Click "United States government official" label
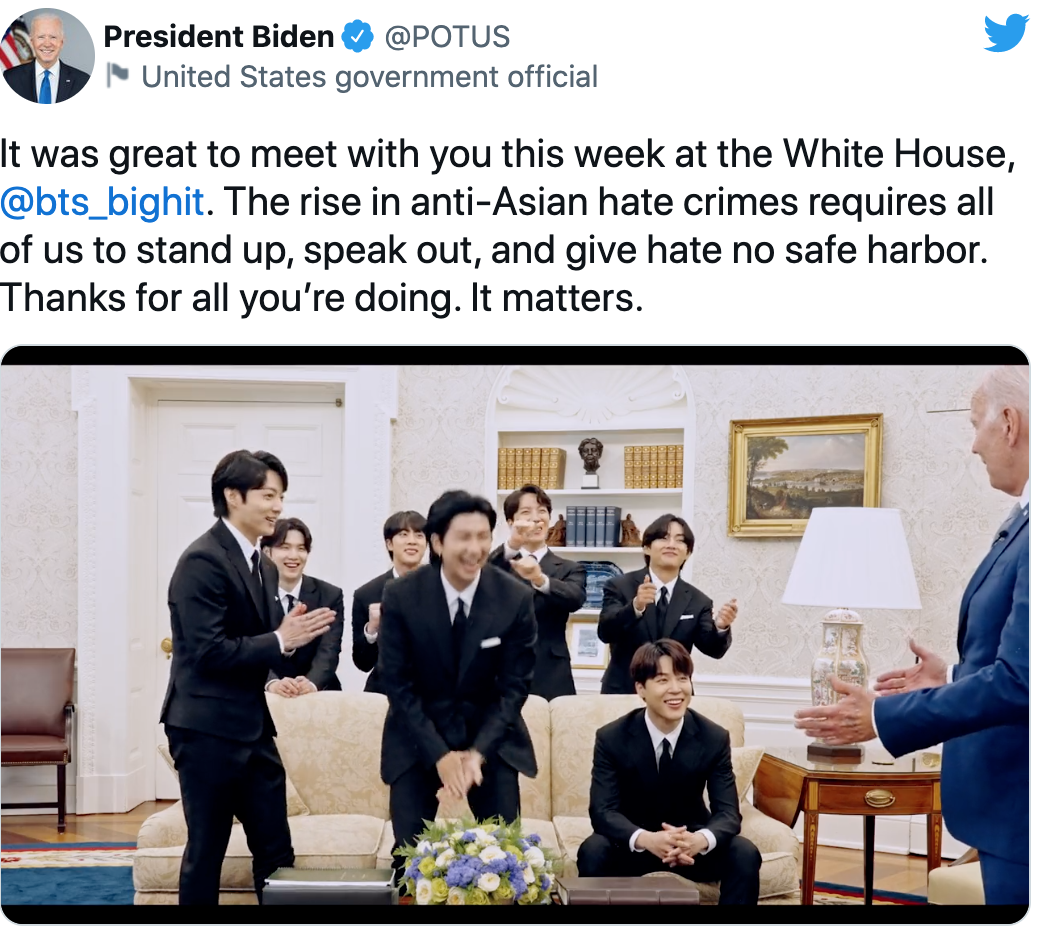 click(370, 77)
